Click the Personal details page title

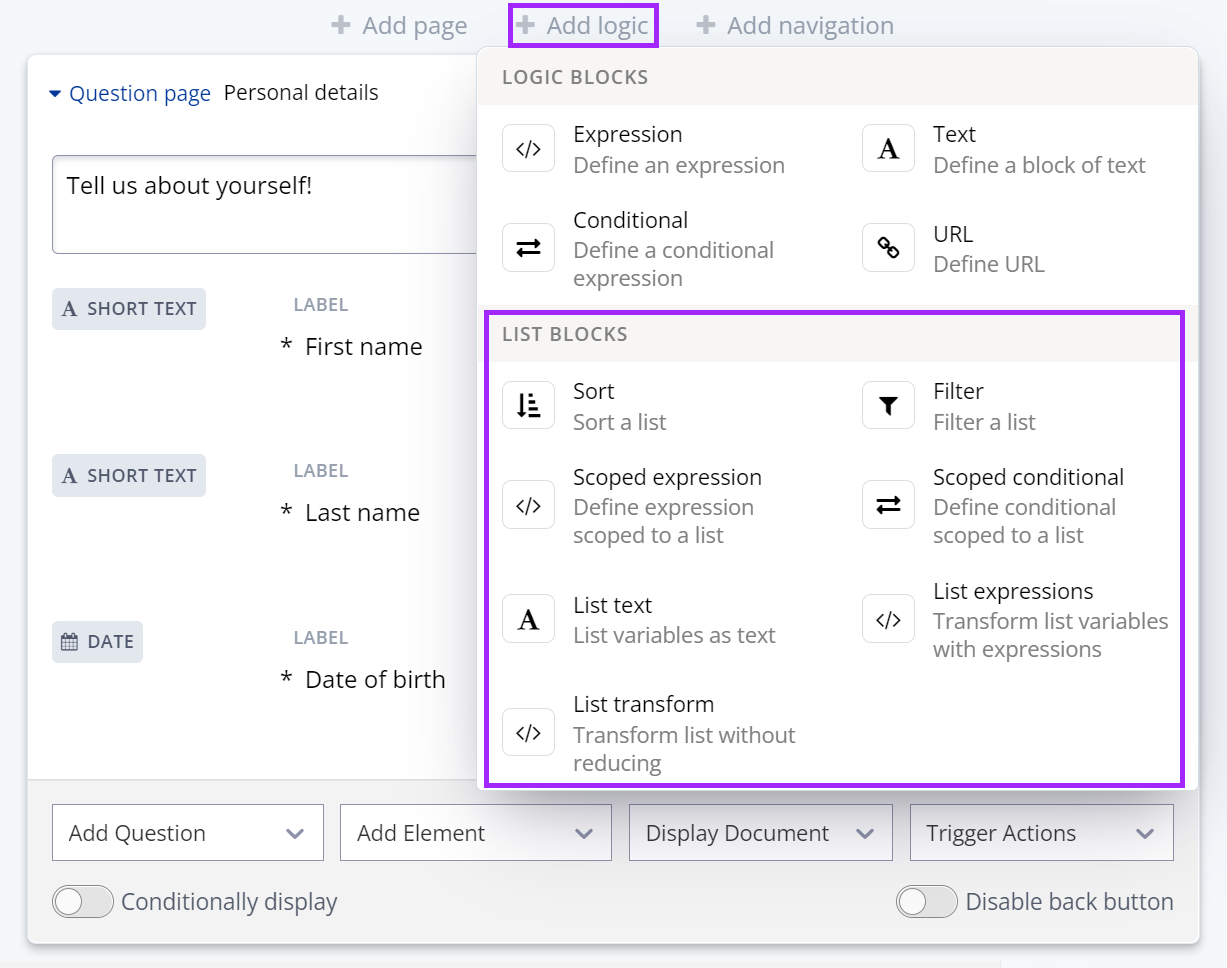(301, 93)
